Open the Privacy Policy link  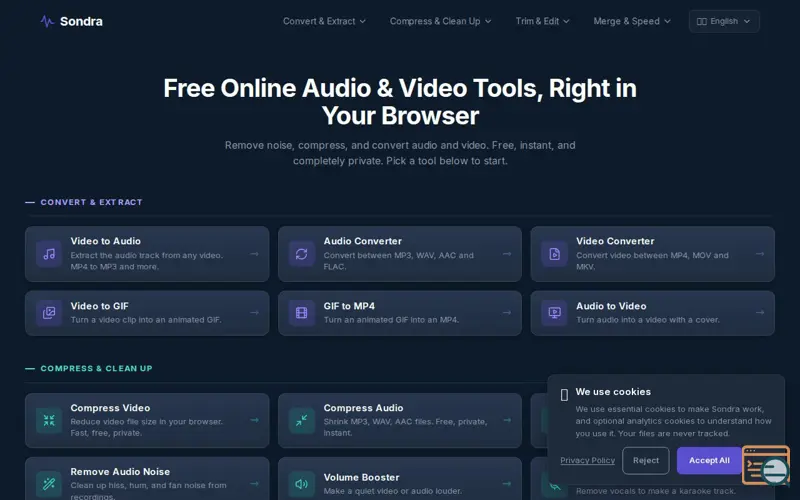(587, 460)
